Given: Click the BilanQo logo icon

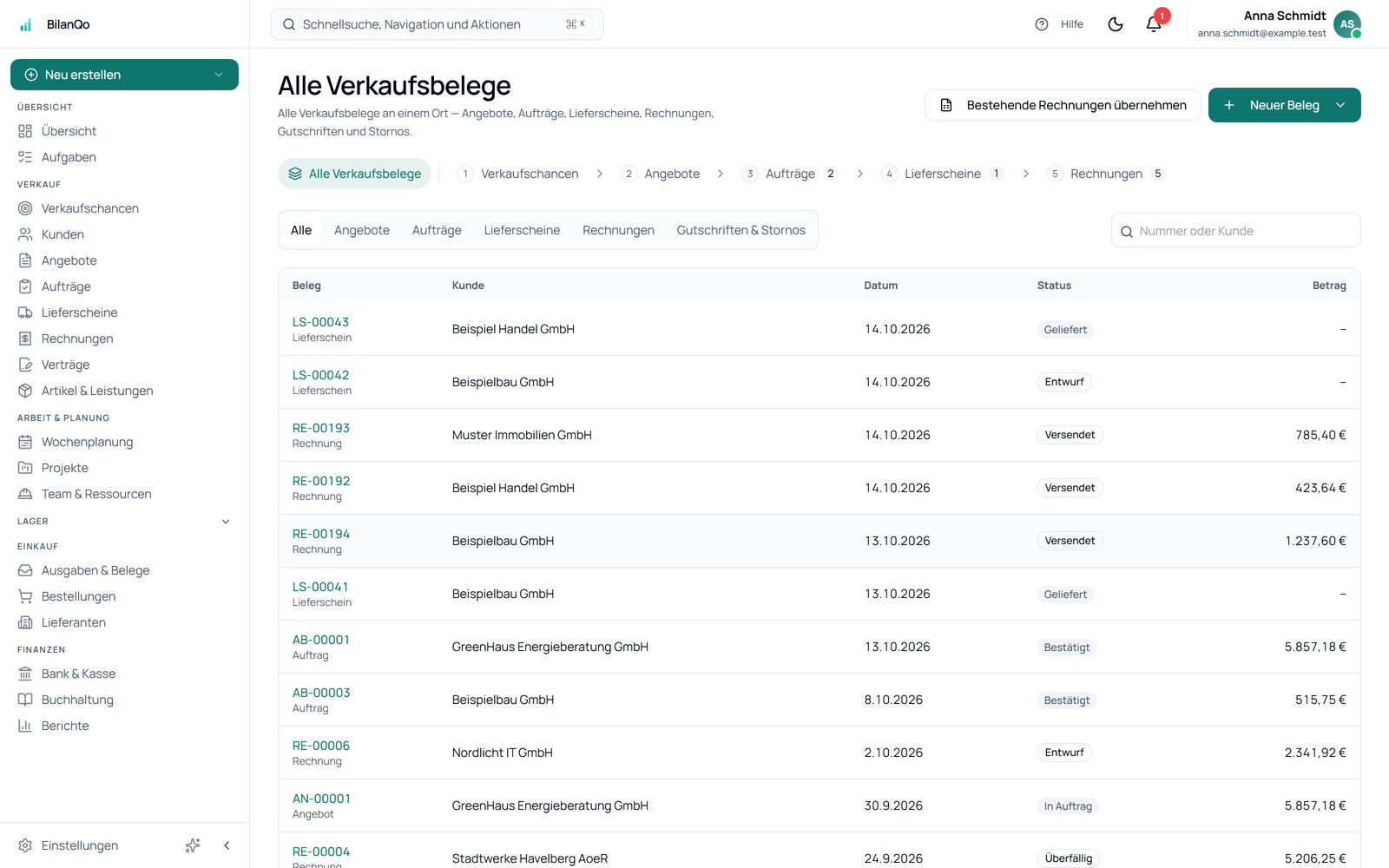Looking at the screenshot, I should 26,24.
